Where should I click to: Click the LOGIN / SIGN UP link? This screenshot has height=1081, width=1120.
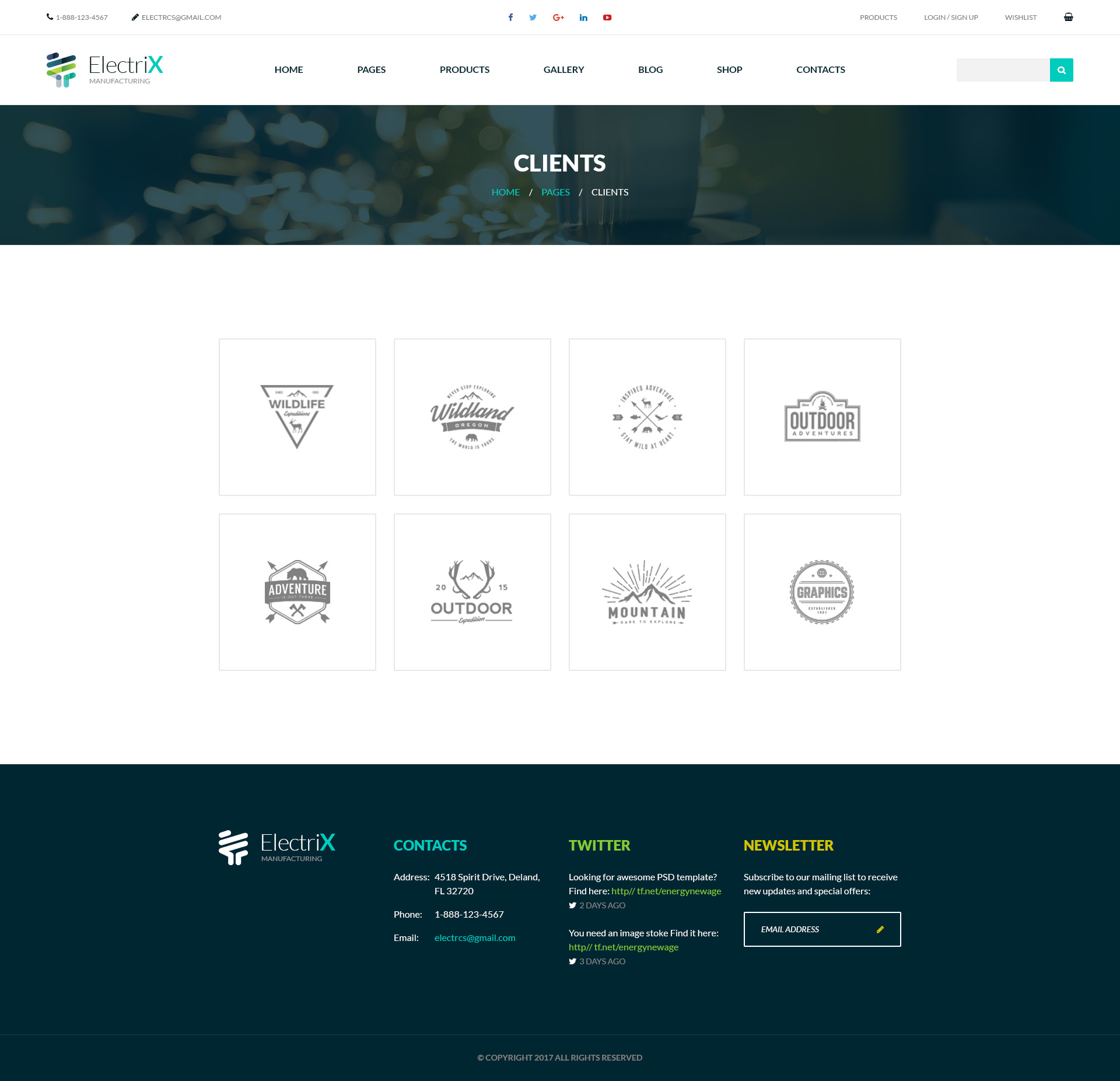click(951, 18)
